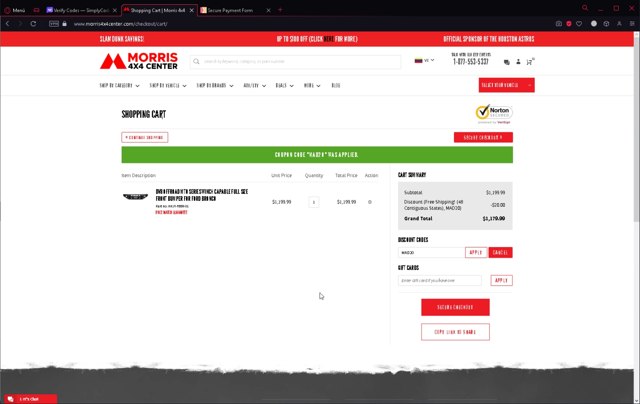Open the Select Your Vehicle dropdown button
This screenshot has height=404, width=640.
(x=507, y=85)
